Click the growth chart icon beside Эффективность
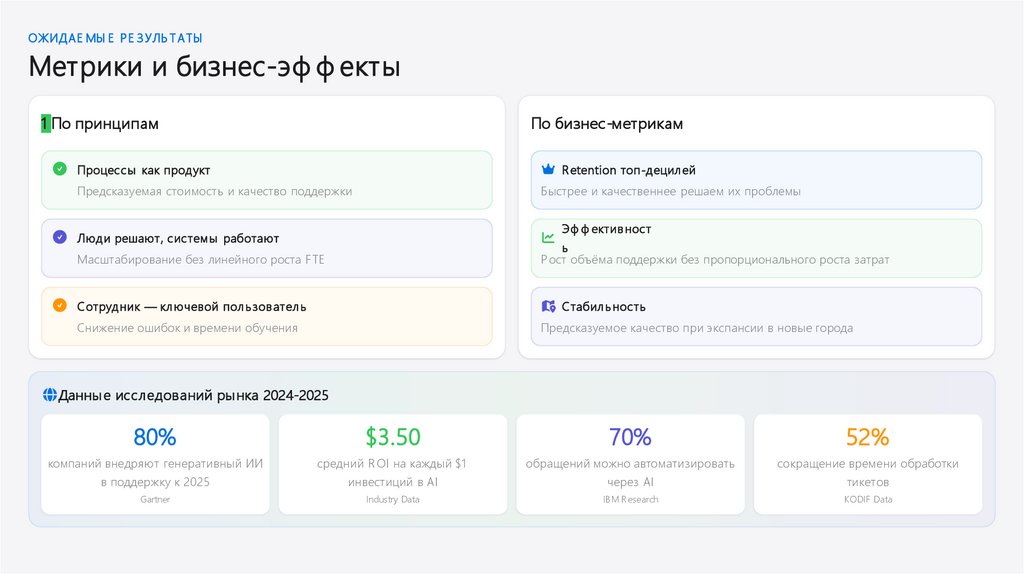Viewport: 1024px width, 574px height. (x=548, y=238)
